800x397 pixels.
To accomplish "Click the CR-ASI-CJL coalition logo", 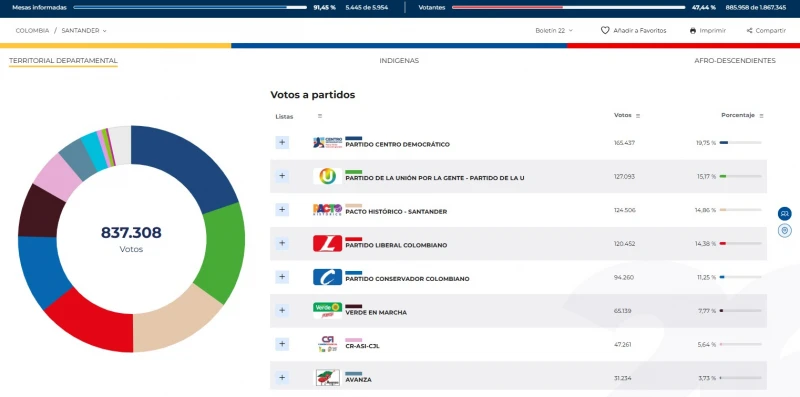I will (327, 344).
